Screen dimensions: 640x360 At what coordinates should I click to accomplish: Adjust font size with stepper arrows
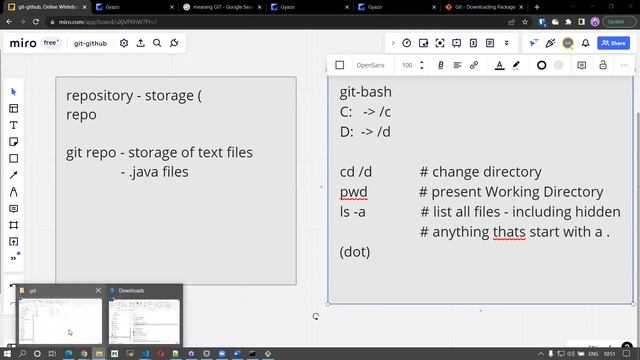[x=422, y=65]
